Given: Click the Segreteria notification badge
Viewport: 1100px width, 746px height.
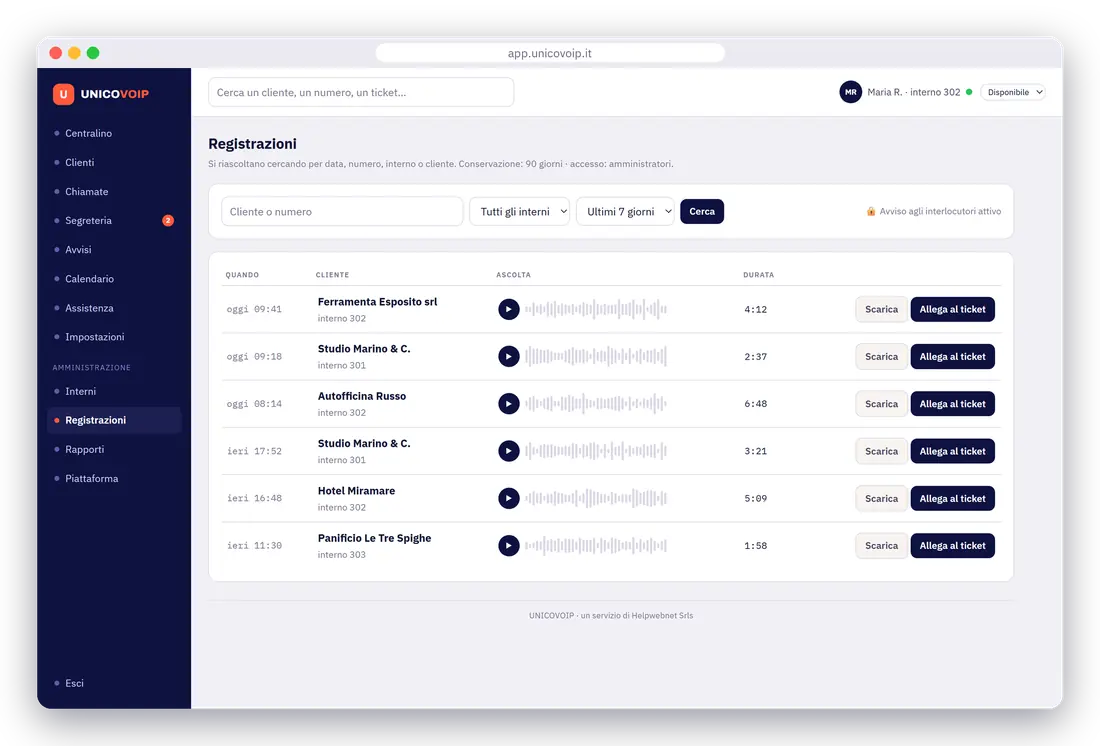Looking at the screenshot, I should click(x=168, y=220).
